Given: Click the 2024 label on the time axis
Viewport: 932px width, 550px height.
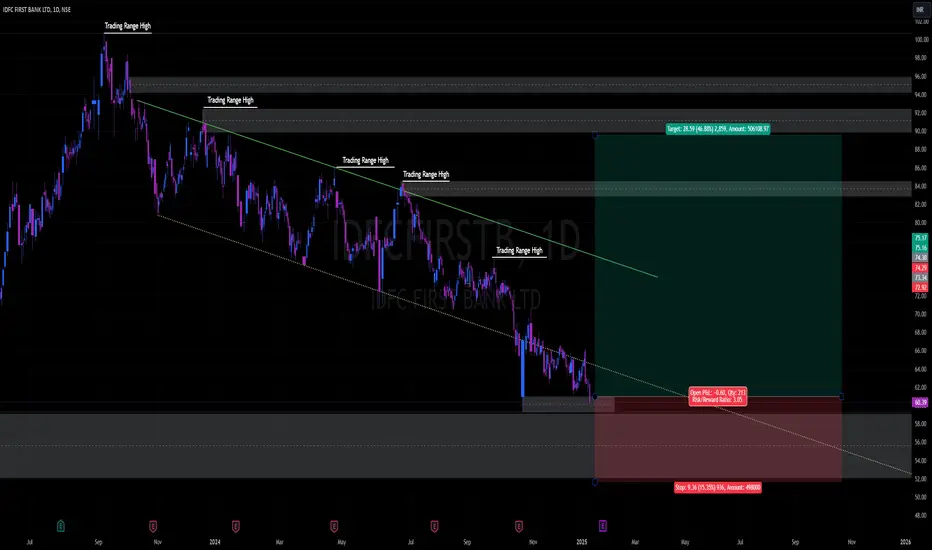Looking at the screenshot, I should click(215, 542).
